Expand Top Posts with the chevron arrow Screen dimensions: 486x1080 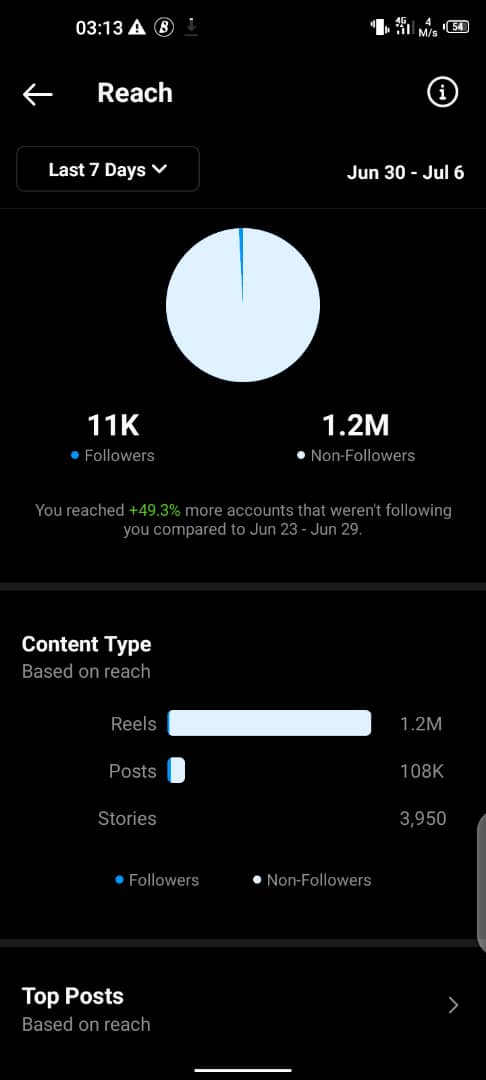pyautogui.click(x=453, y=1006)
